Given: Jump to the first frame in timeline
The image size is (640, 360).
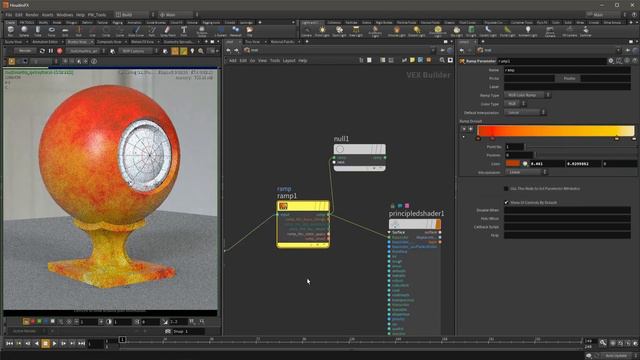Looking at the screenshot, I should tap(9, 344).
